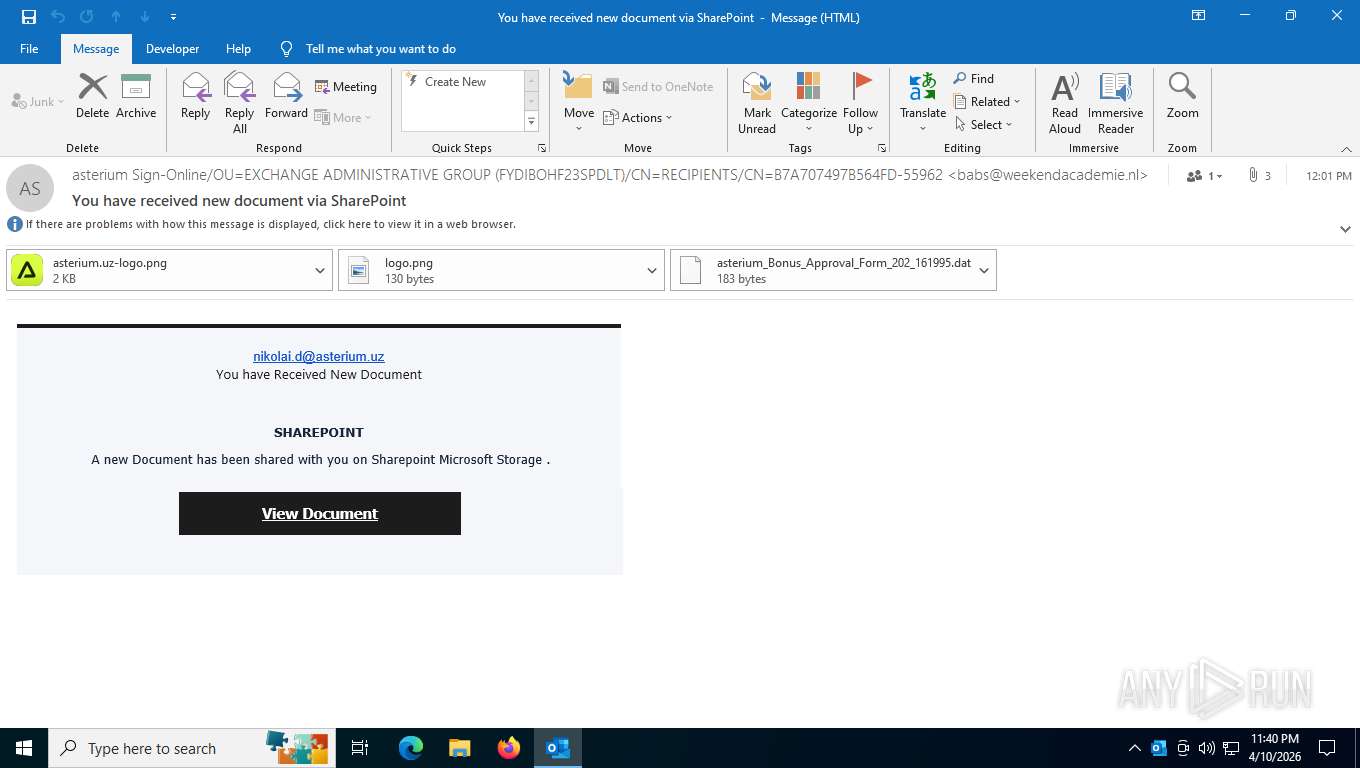Launch Firefox from taskbar

509,748
